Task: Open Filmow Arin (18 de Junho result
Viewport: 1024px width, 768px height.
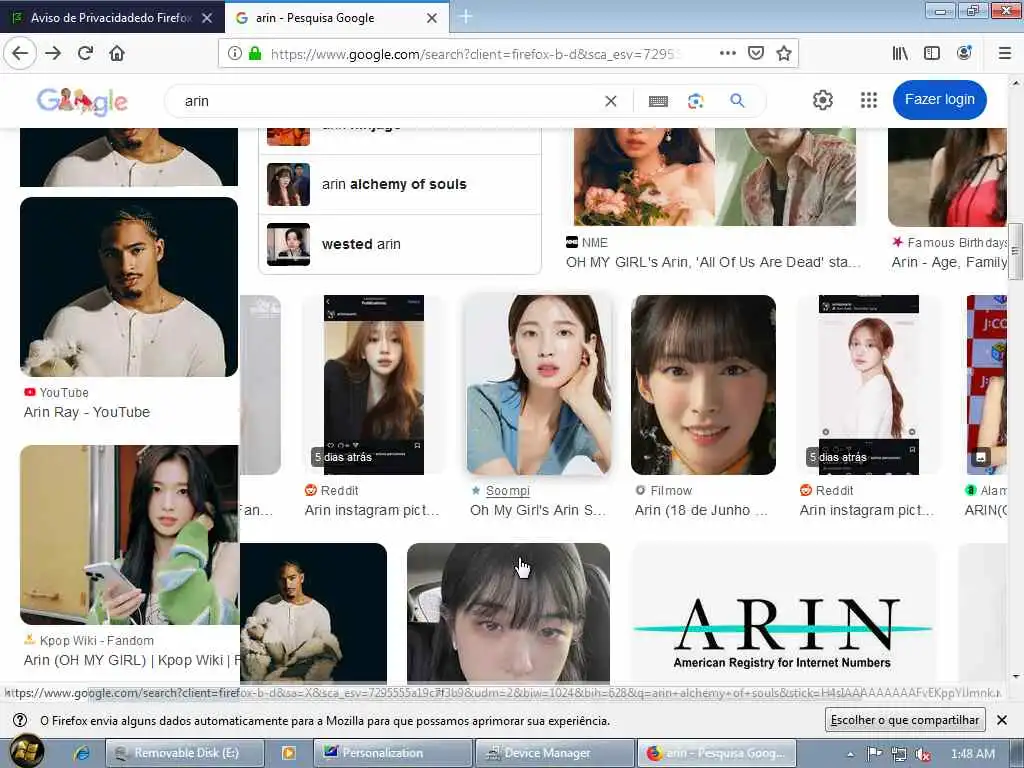Action: click(701, 510)
